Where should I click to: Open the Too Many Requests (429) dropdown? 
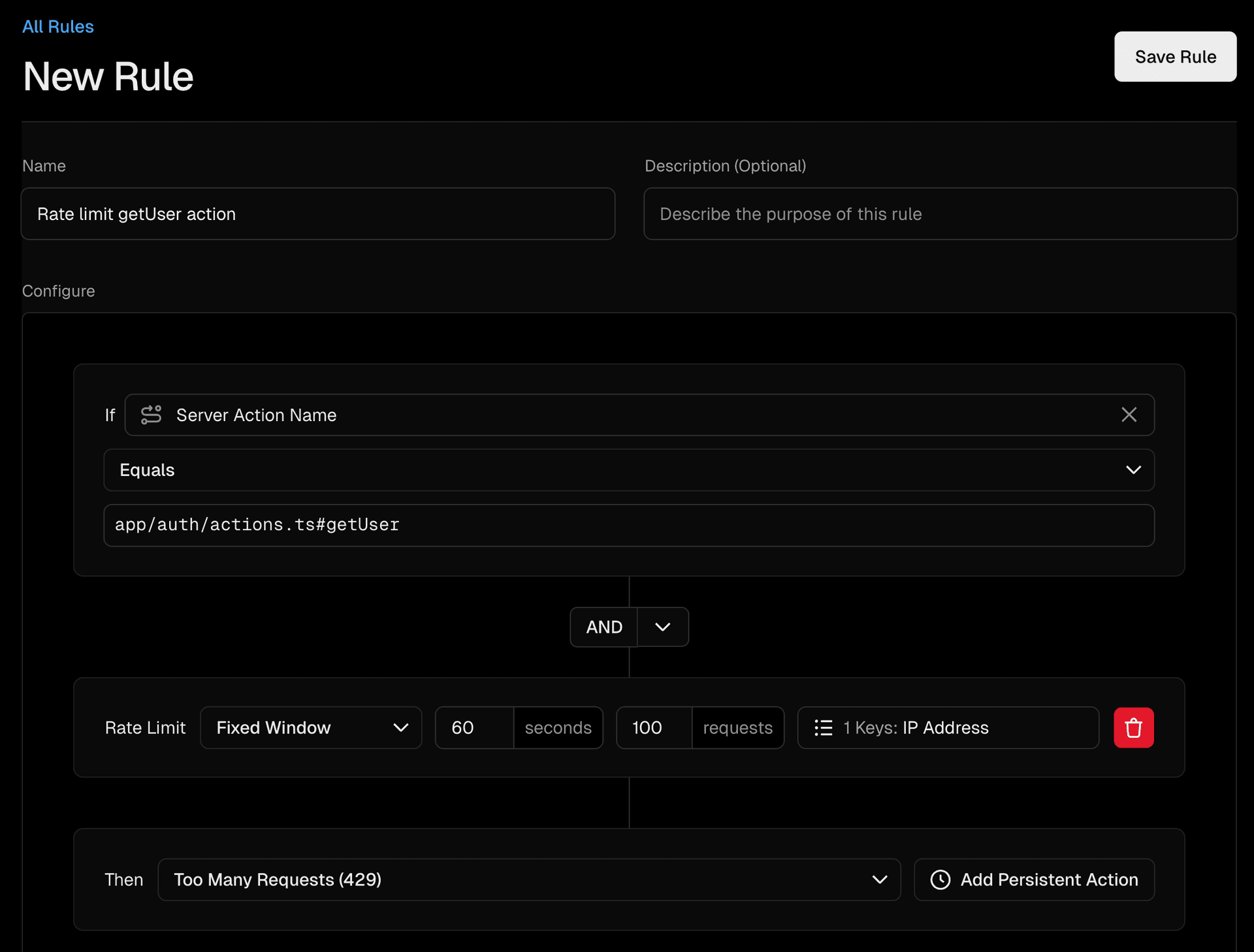click(529, 880)
